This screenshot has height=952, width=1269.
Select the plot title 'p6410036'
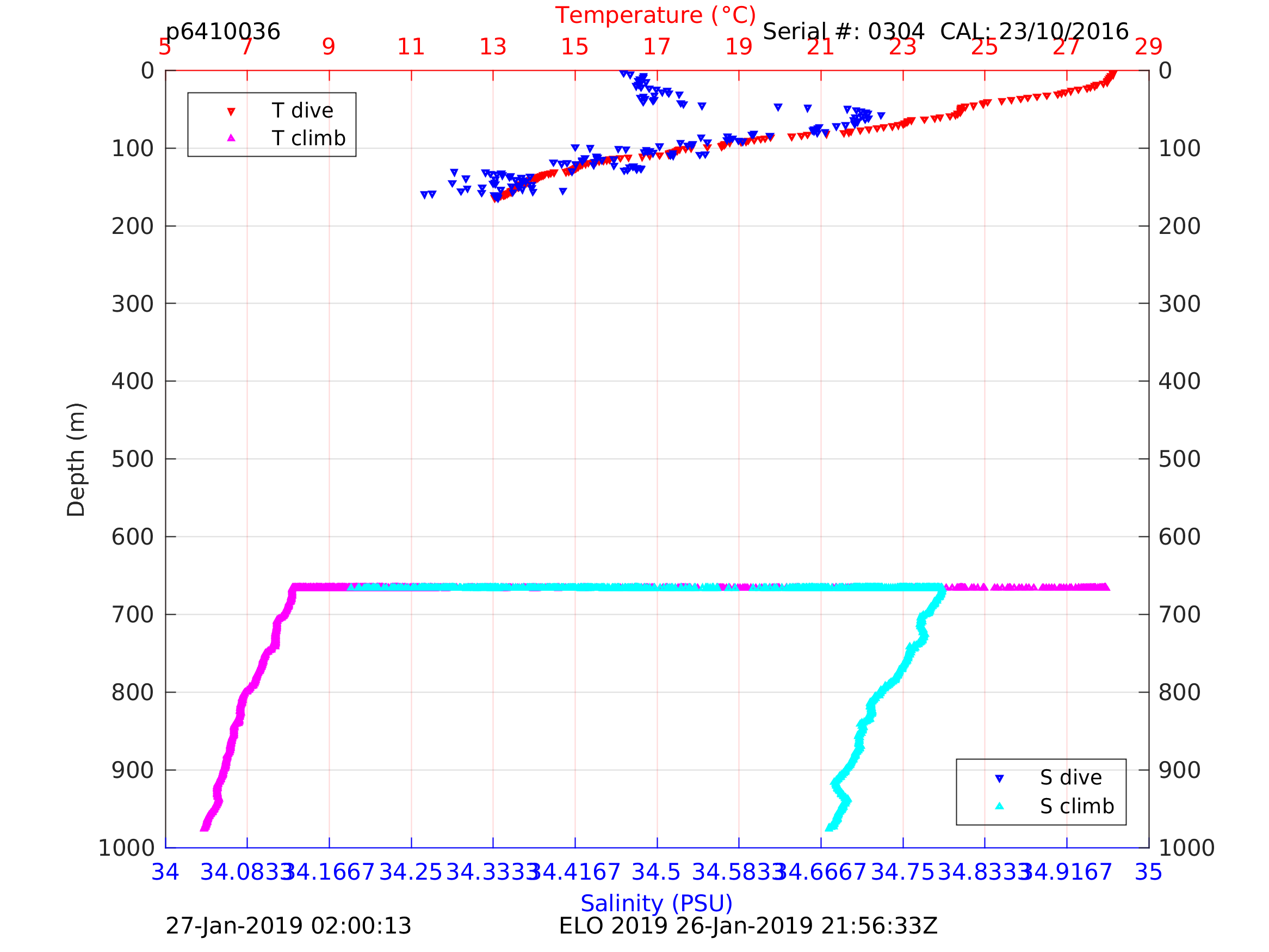click(222, 32)
